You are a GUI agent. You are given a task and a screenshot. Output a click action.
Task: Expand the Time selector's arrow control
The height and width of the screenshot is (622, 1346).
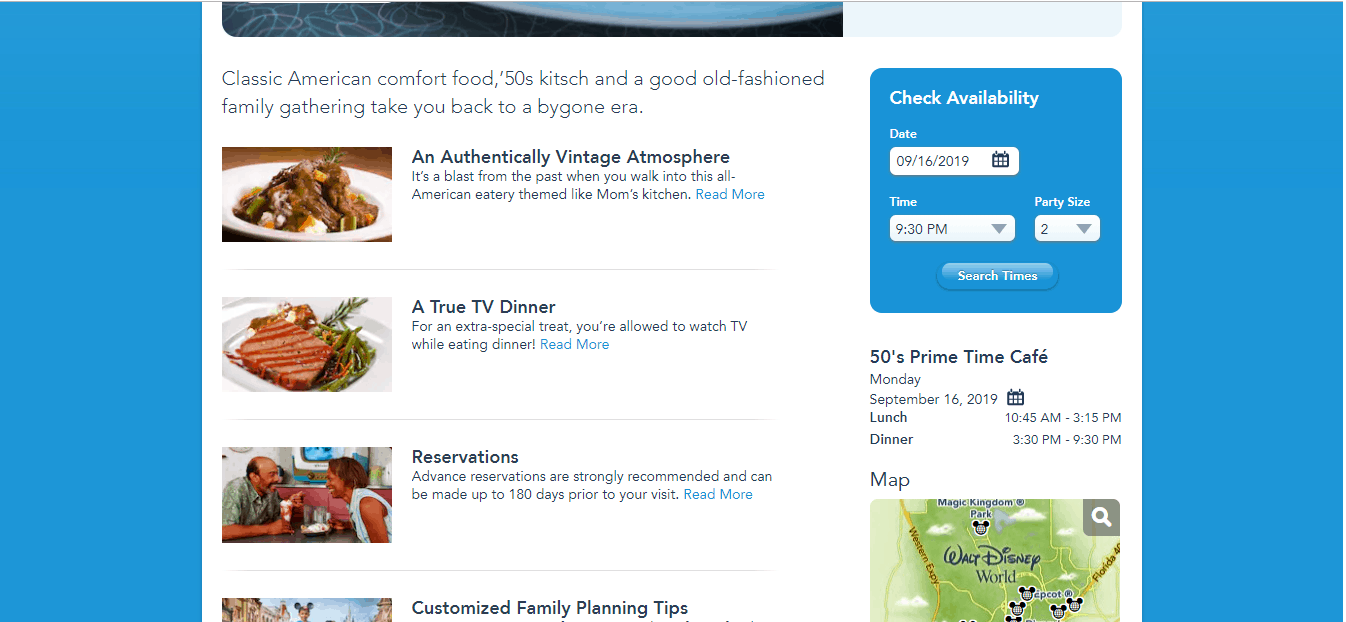click(x=999, y=228)
